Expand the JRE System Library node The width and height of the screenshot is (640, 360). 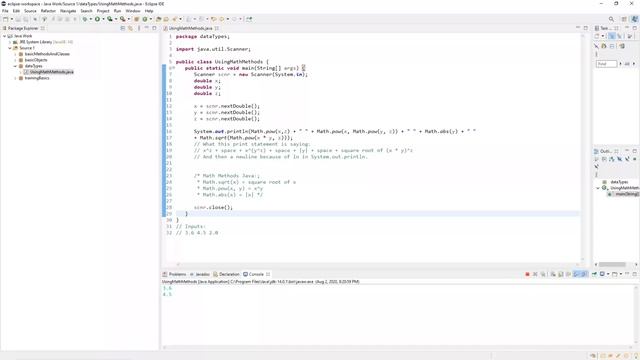point(10,42)
